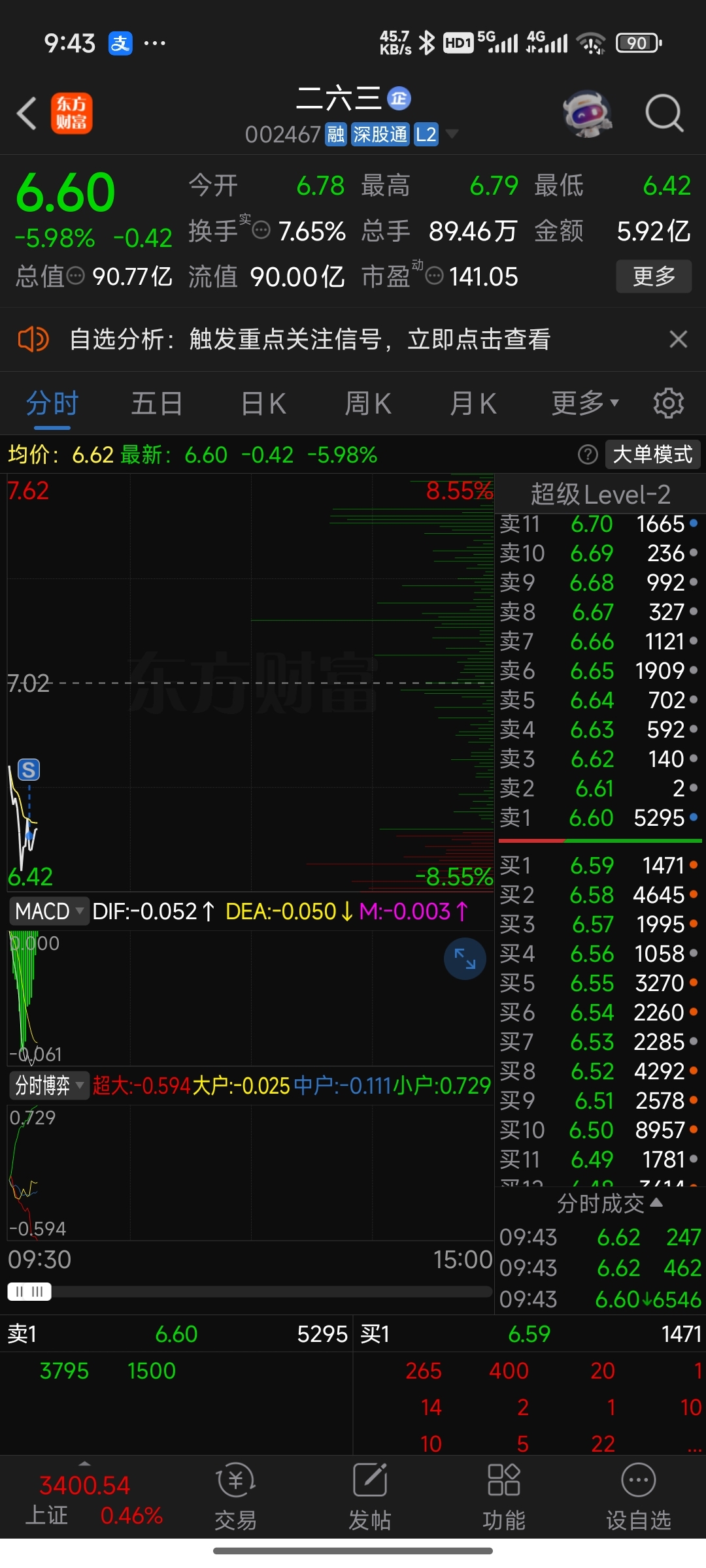Tap the speaker announcement icon
The height and width of the screenshot is (1568, 706).
tap(33, 339)
